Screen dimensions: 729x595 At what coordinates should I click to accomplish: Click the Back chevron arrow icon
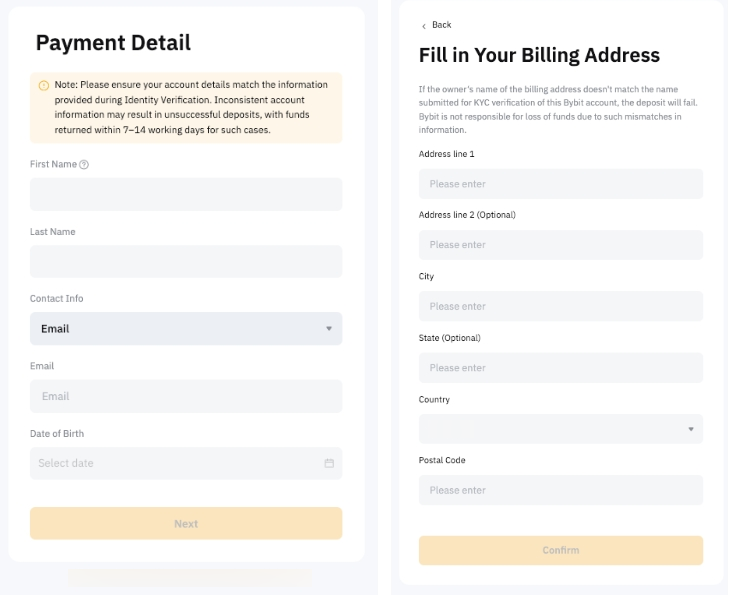(424, 26)
